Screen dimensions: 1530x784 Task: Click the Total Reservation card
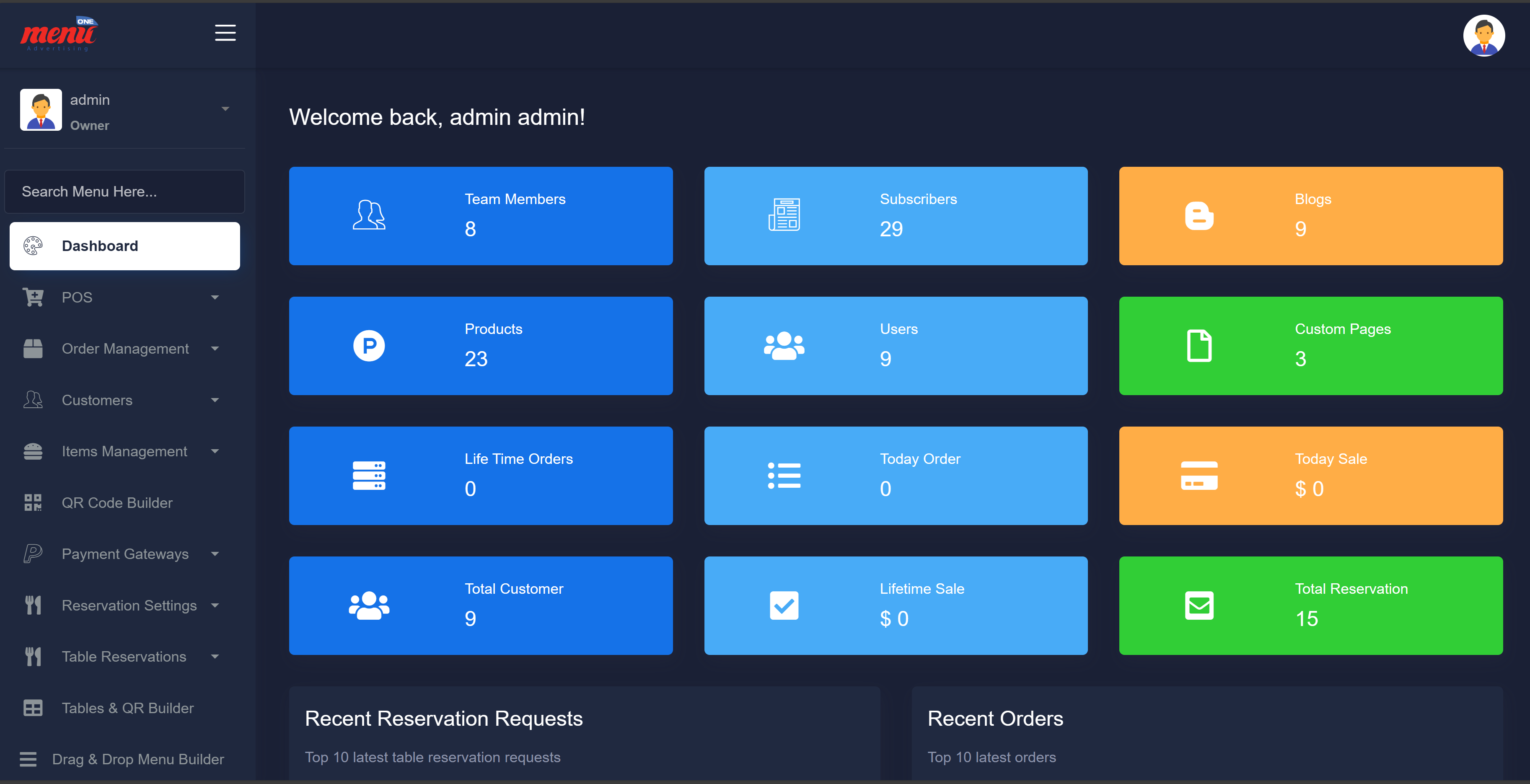coord(1310,605)
